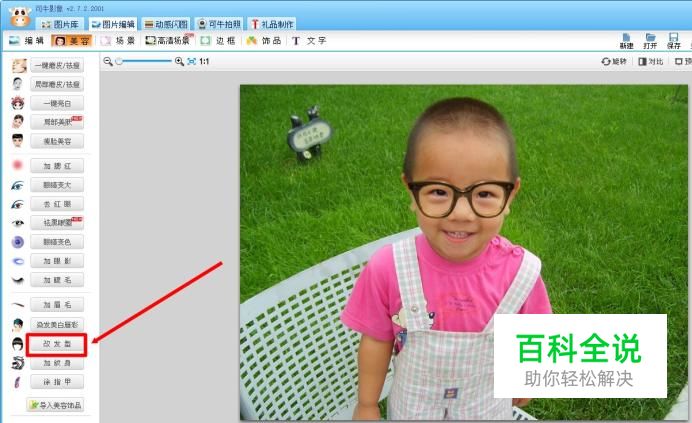Image resolution: width=692 pixels, height=423 pixels.
Task: Select the 编辑 toolbar category
Action: 27,41
